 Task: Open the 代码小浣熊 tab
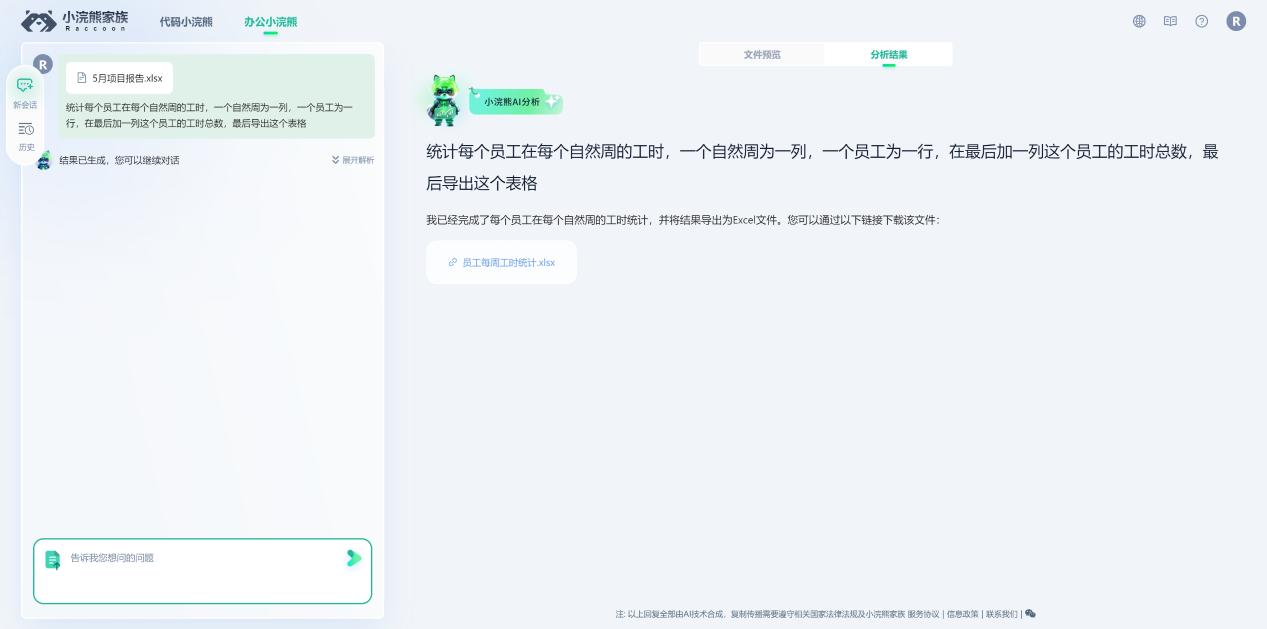186,22
